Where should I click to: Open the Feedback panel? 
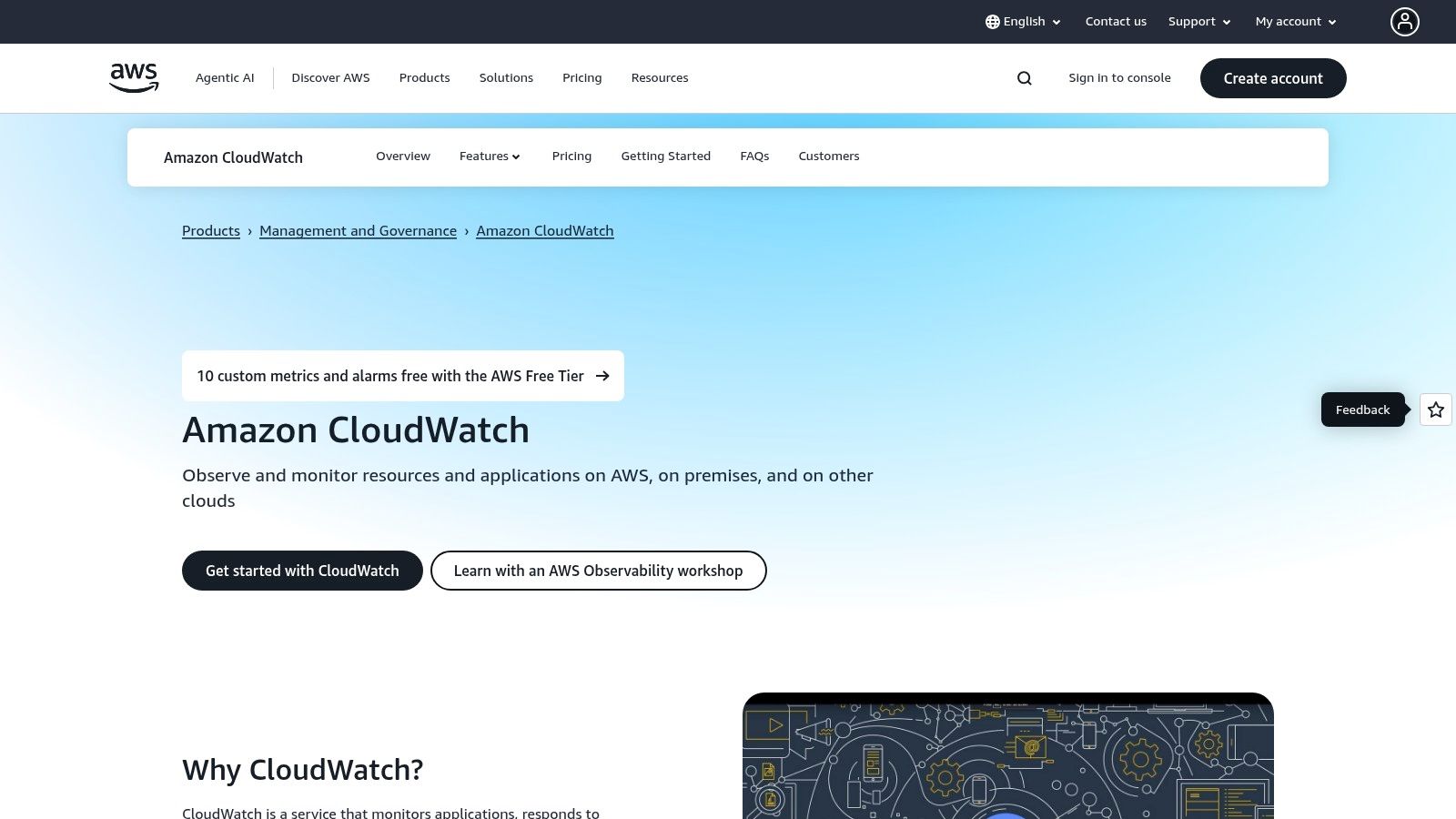click(1362, 409)
